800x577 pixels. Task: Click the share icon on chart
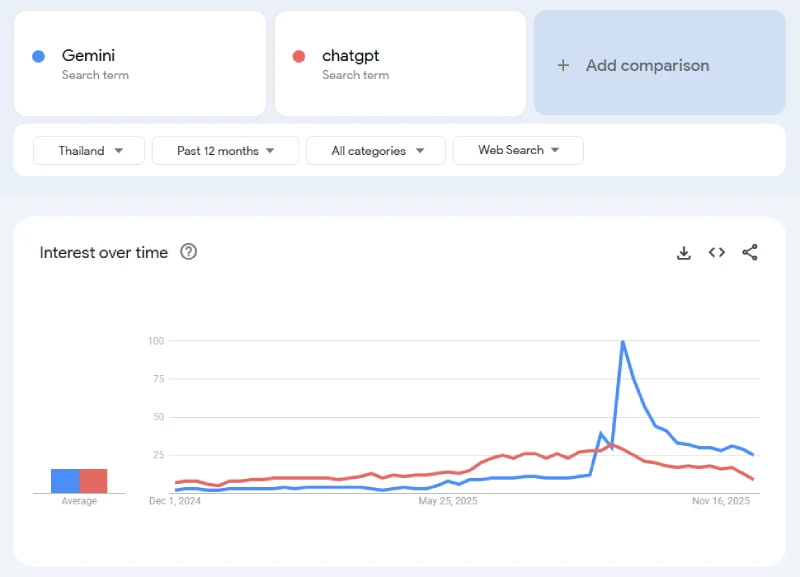pyautogui.click(x=750, y=253)
